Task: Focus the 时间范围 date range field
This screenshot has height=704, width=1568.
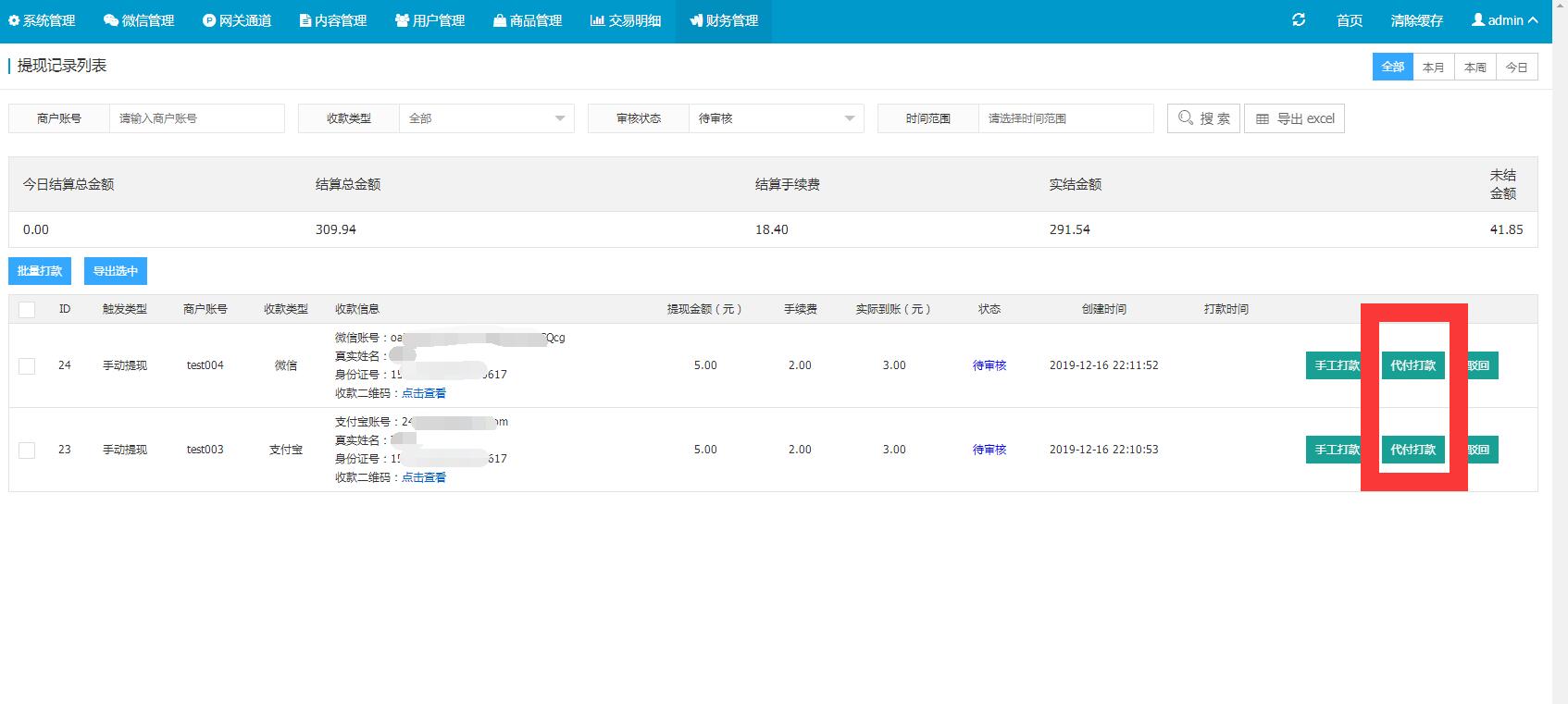Action: coord(1066,118)
